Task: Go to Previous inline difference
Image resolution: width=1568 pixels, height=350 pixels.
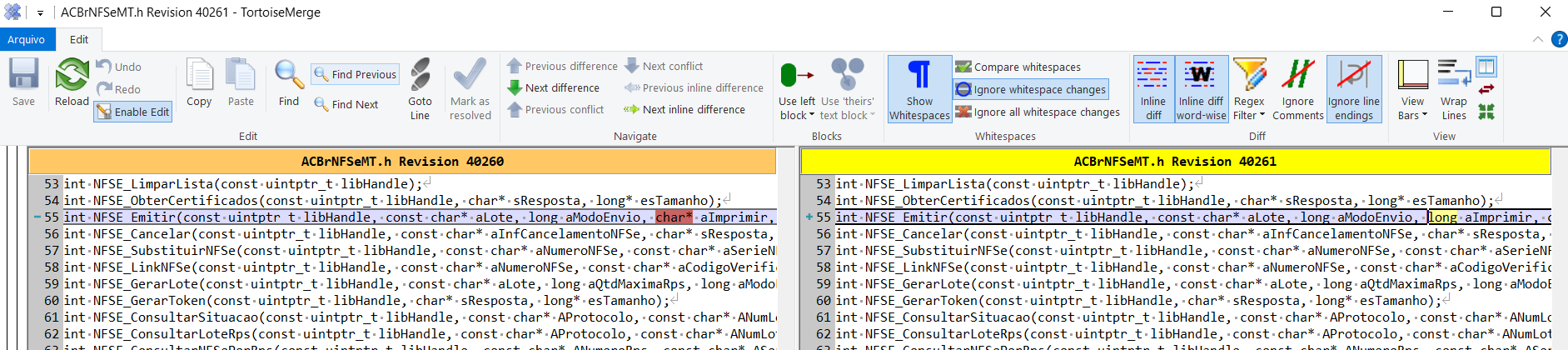Action: pos(694,87)
